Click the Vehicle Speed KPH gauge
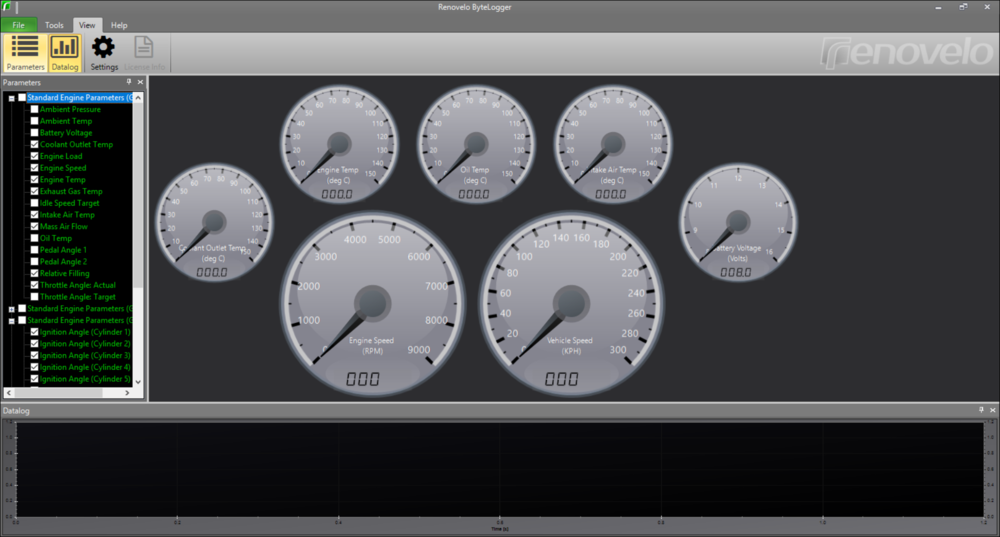Image resolution: width=1000 pixels, height=537 pixels. pos(571,304)
